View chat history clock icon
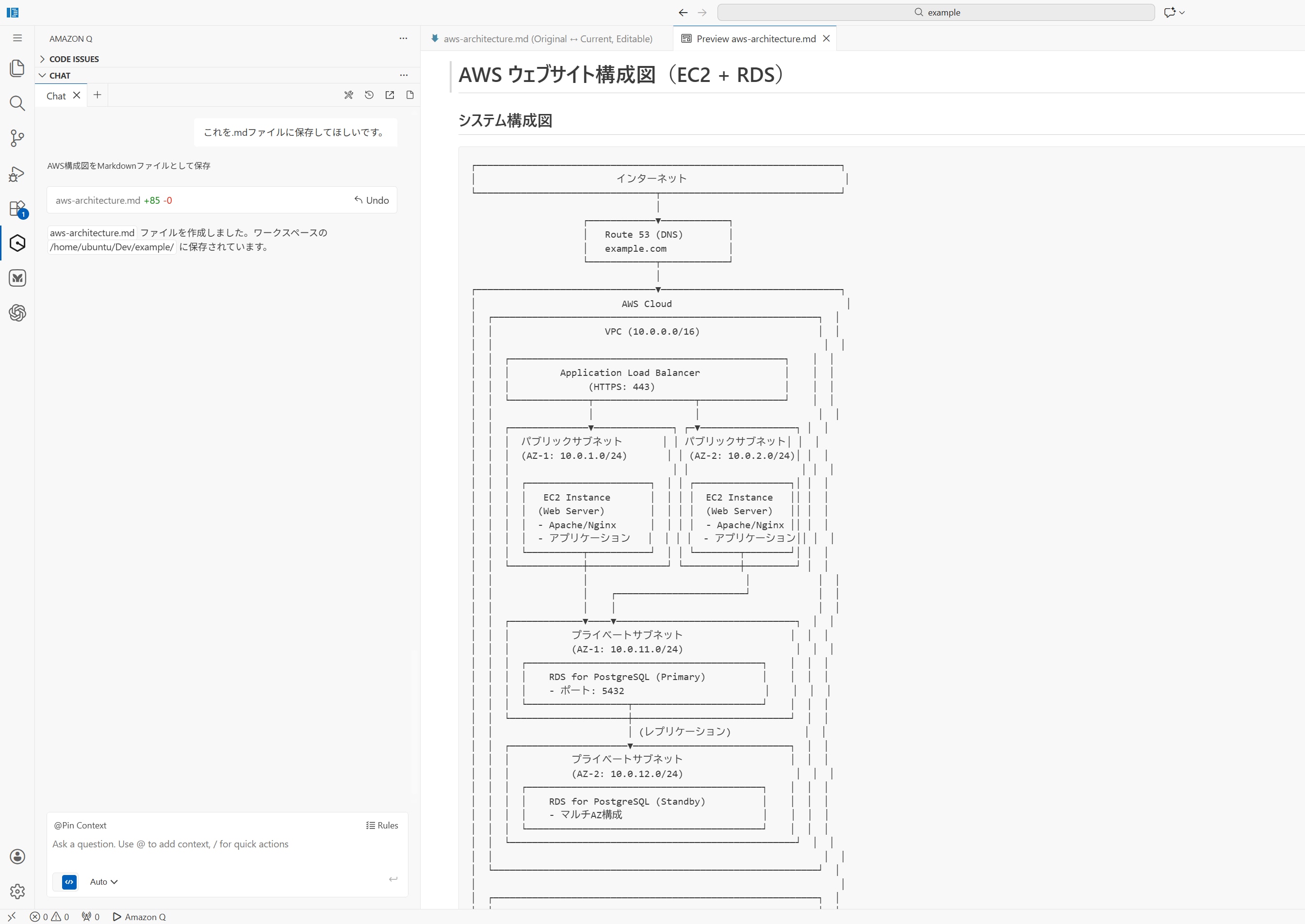Screen dimensions: 1305x924 369,95
